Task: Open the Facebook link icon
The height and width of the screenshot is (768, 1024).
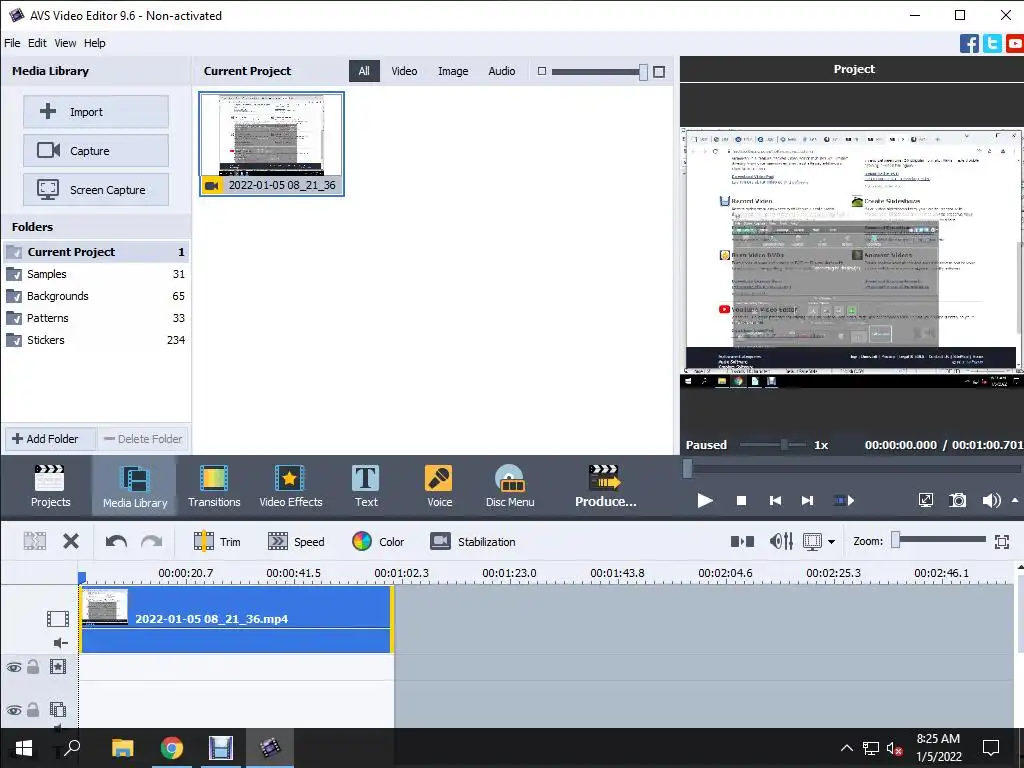Action: [x=969, y=43]
